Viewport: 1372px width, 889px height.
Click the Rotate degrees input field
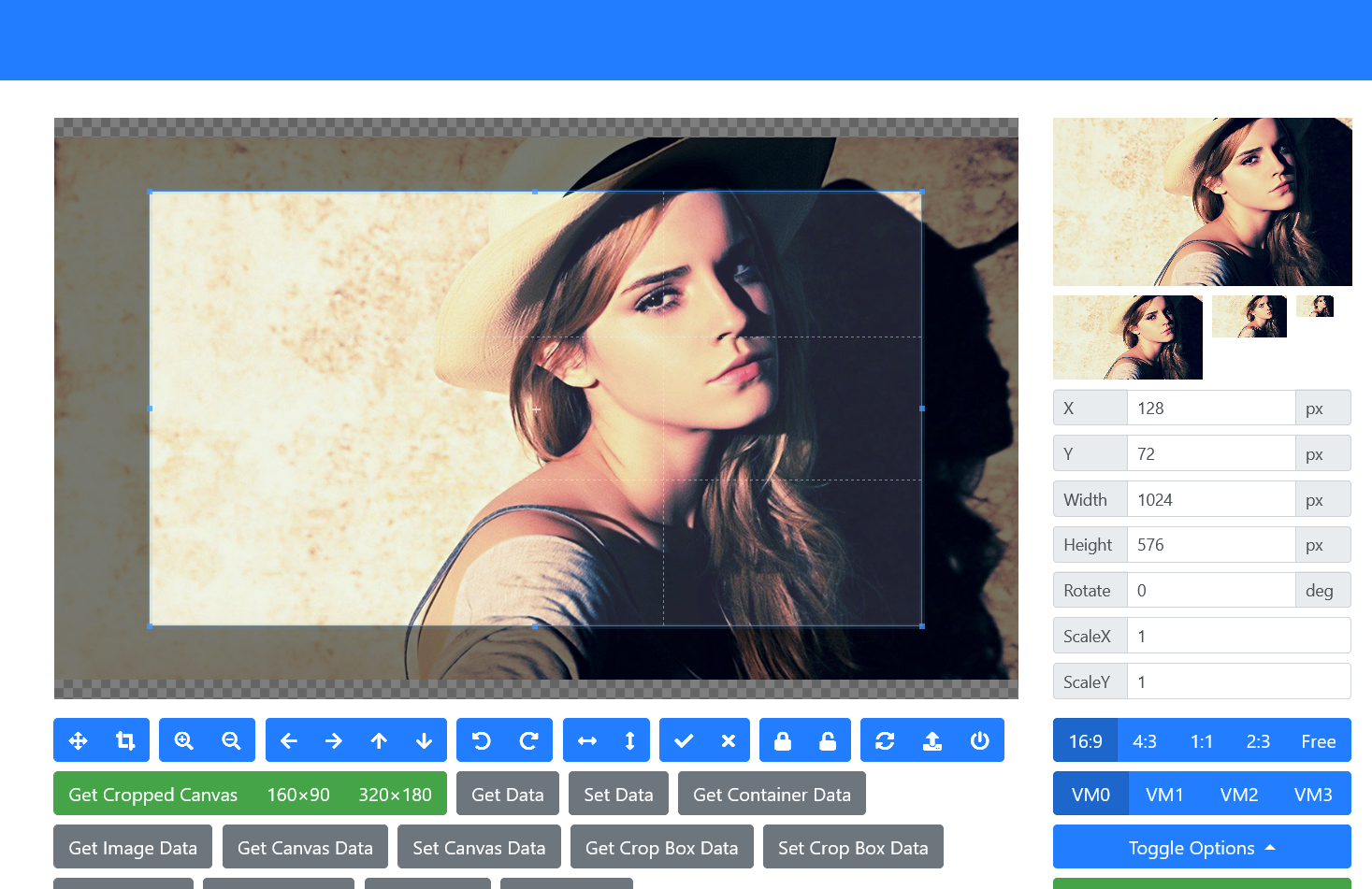coord(1211,589)
